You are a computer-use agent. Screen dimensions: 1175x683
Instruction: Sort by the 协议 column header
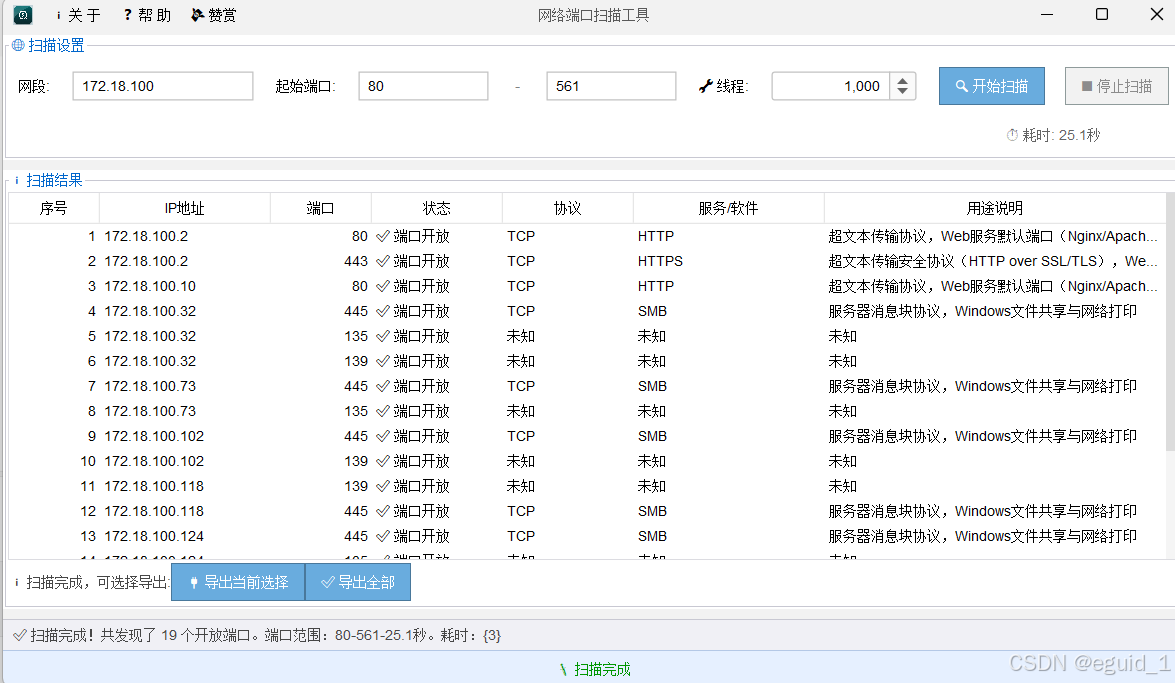click(568, 208)
